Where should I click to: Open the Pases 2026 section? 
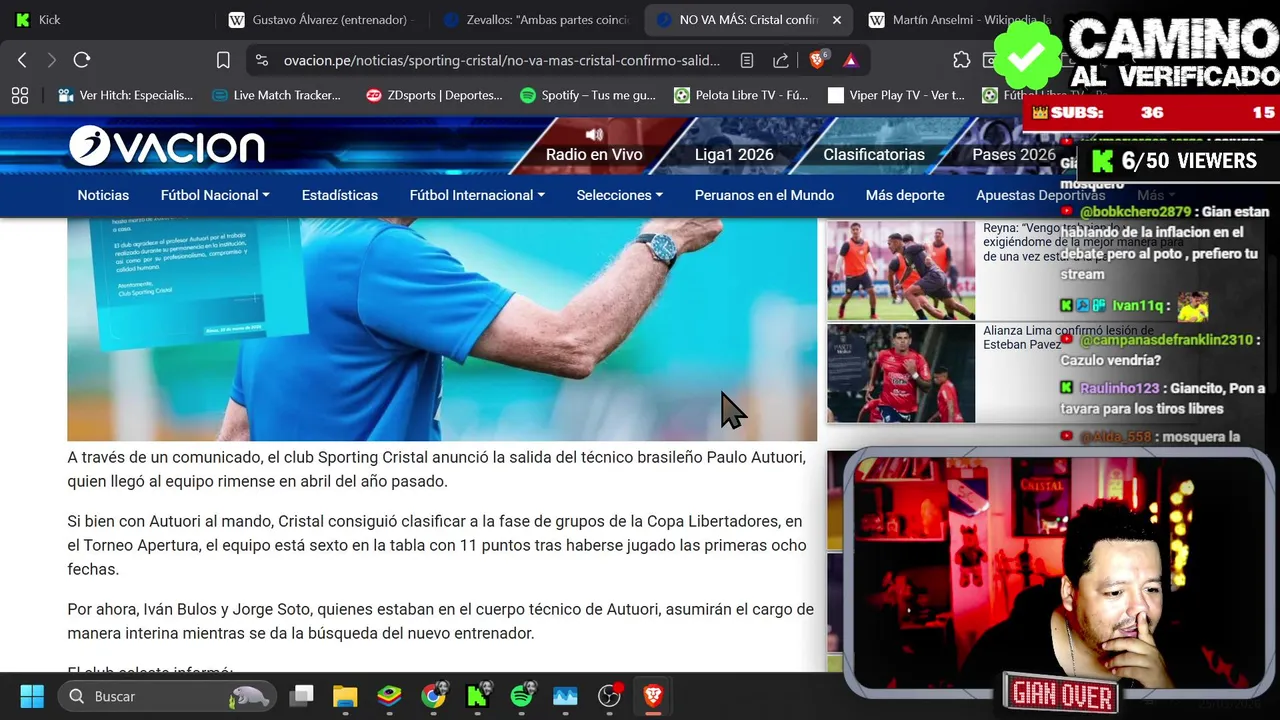click(1013, 154)
